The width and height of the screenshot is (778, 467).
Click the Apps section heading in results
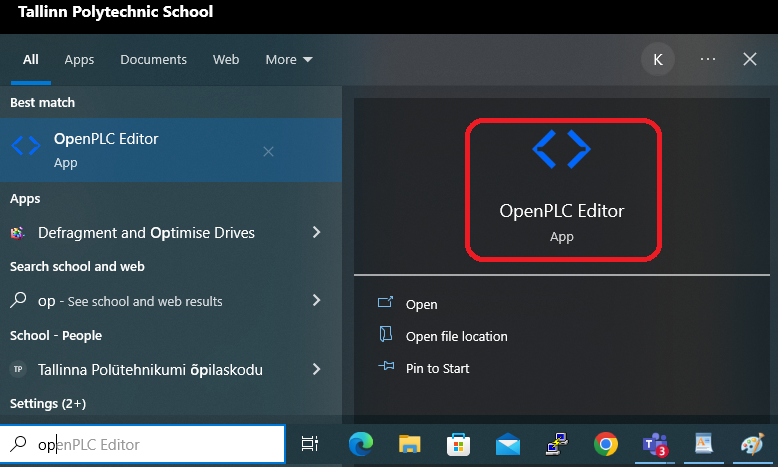(25, 199)
